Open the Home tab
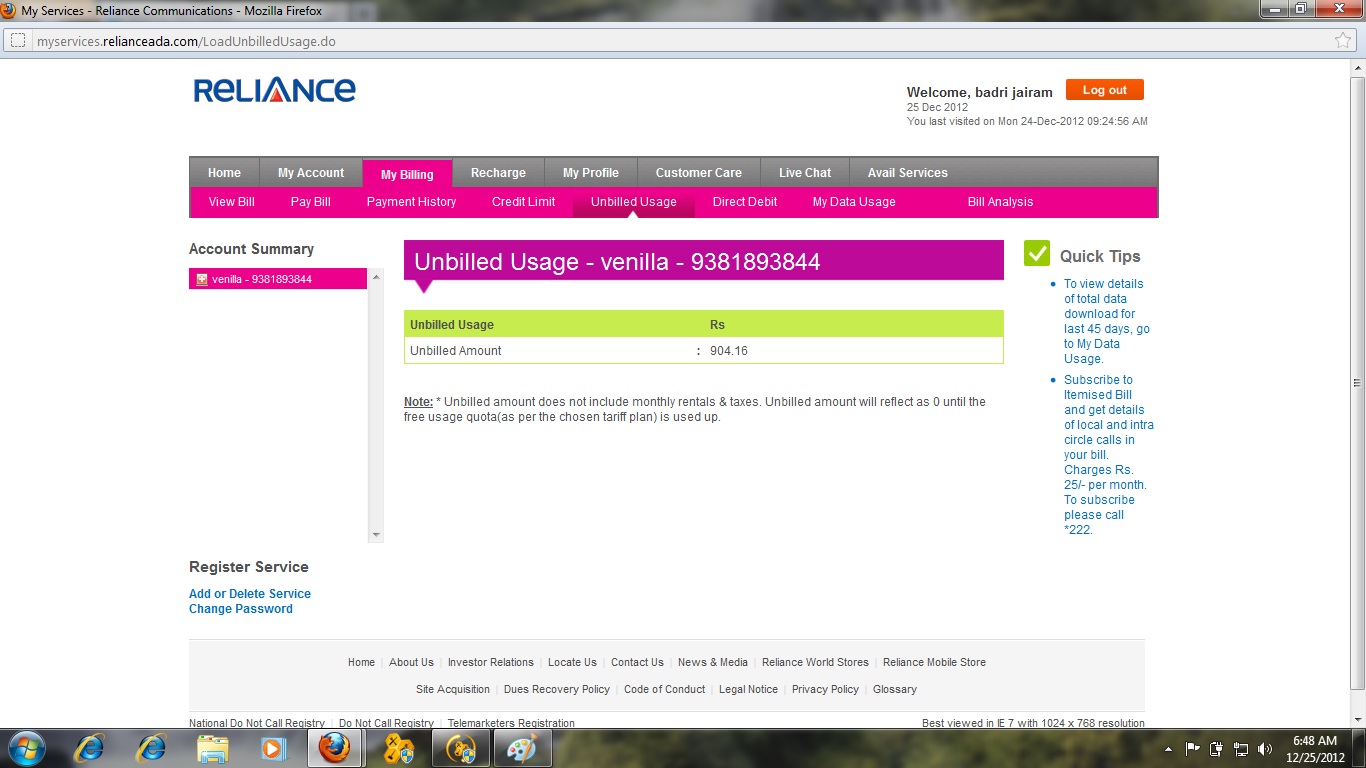The width and height of the screenshot is (1366, 768). click(x=224, y=173)
